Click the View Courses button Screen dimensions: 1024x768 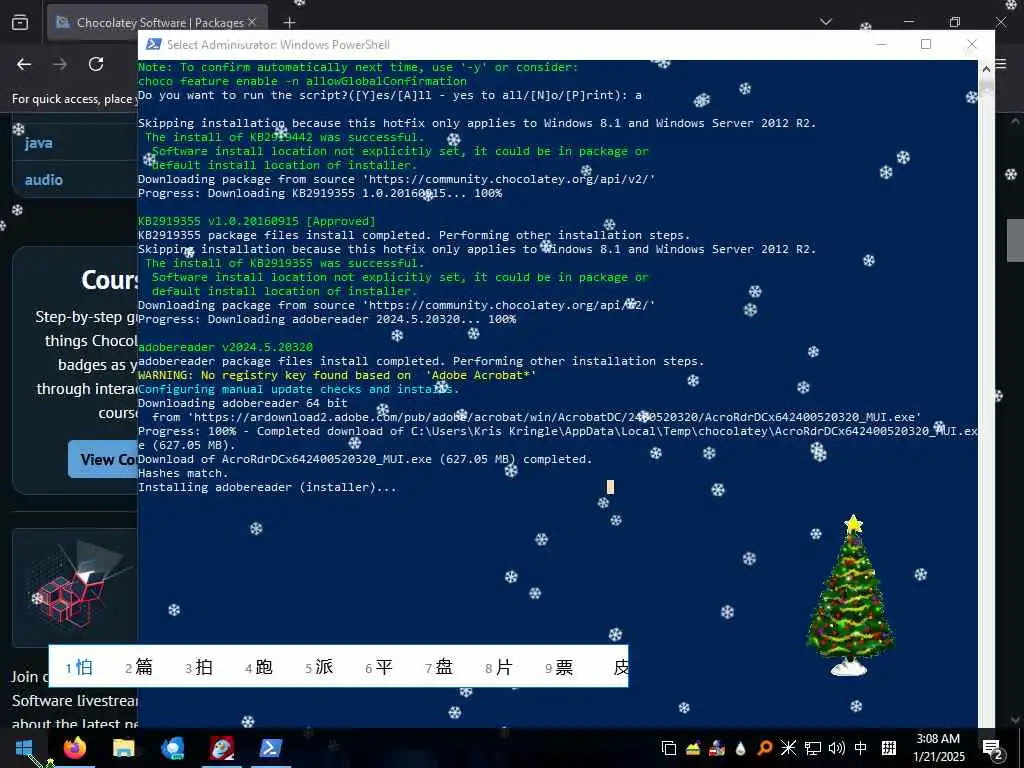point(103,459)
